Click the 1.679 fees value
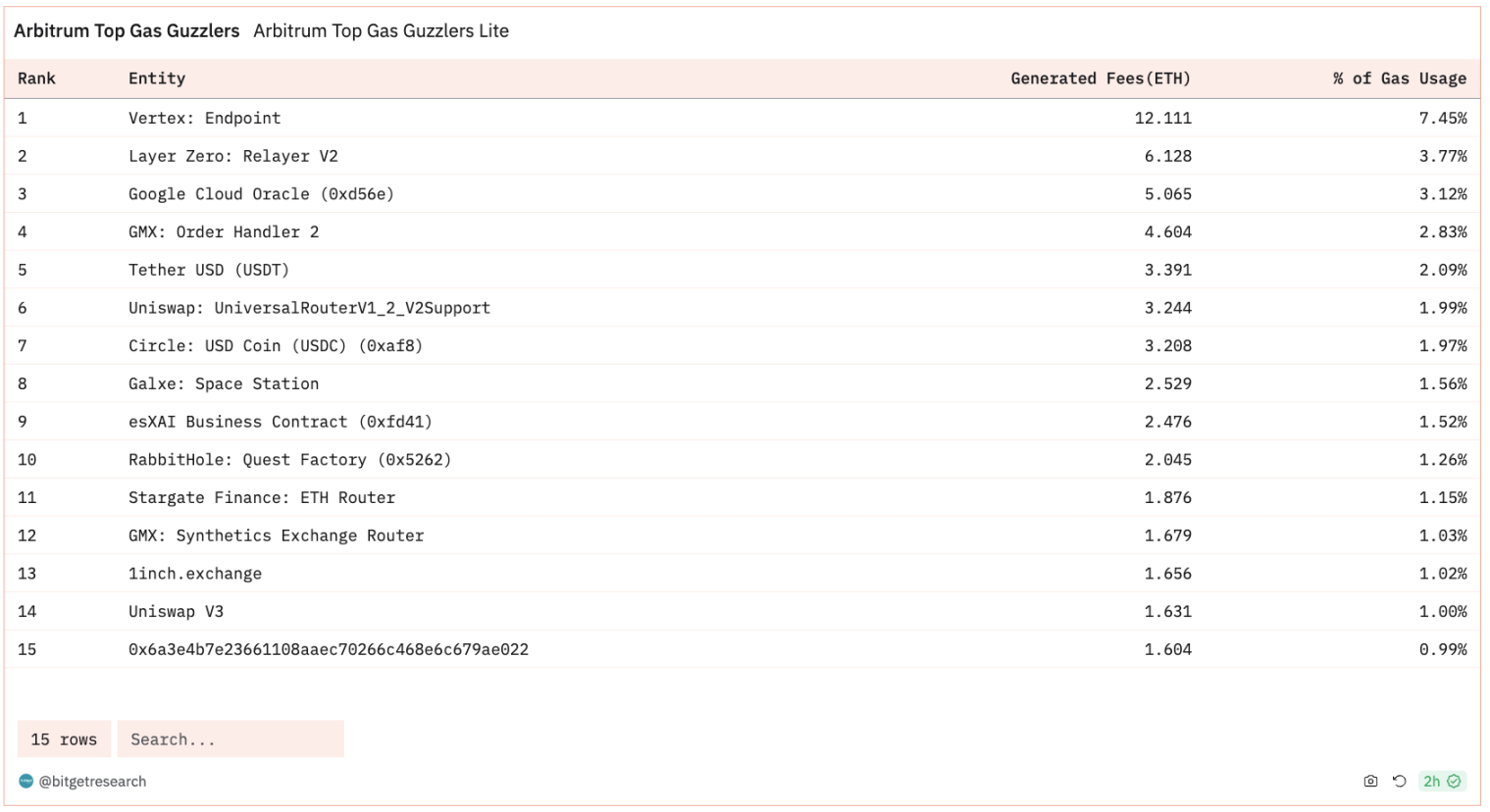 coord(1168,535)
